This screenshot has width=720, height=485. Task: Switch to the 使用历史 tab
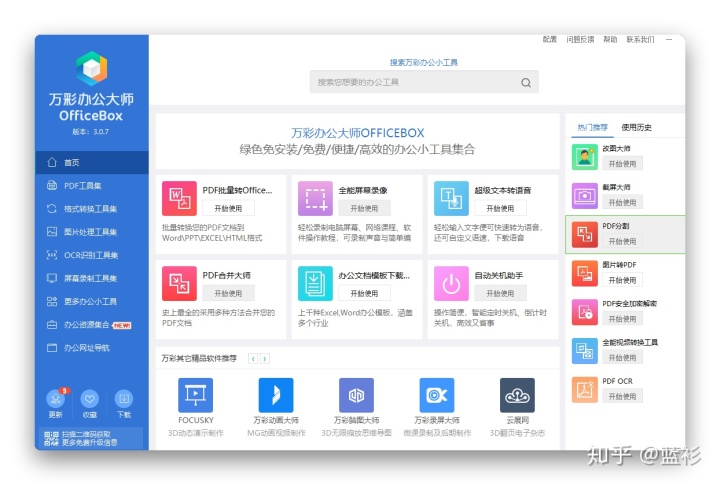(x=636, y=127)
